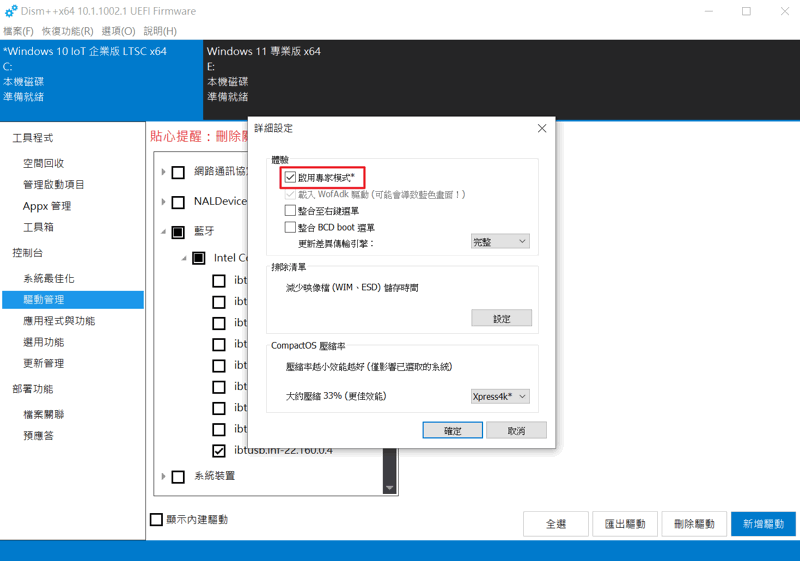Expand the NALDevice tree node
The width and height of the screenshot is (800, 561).
tap(163, 202)
